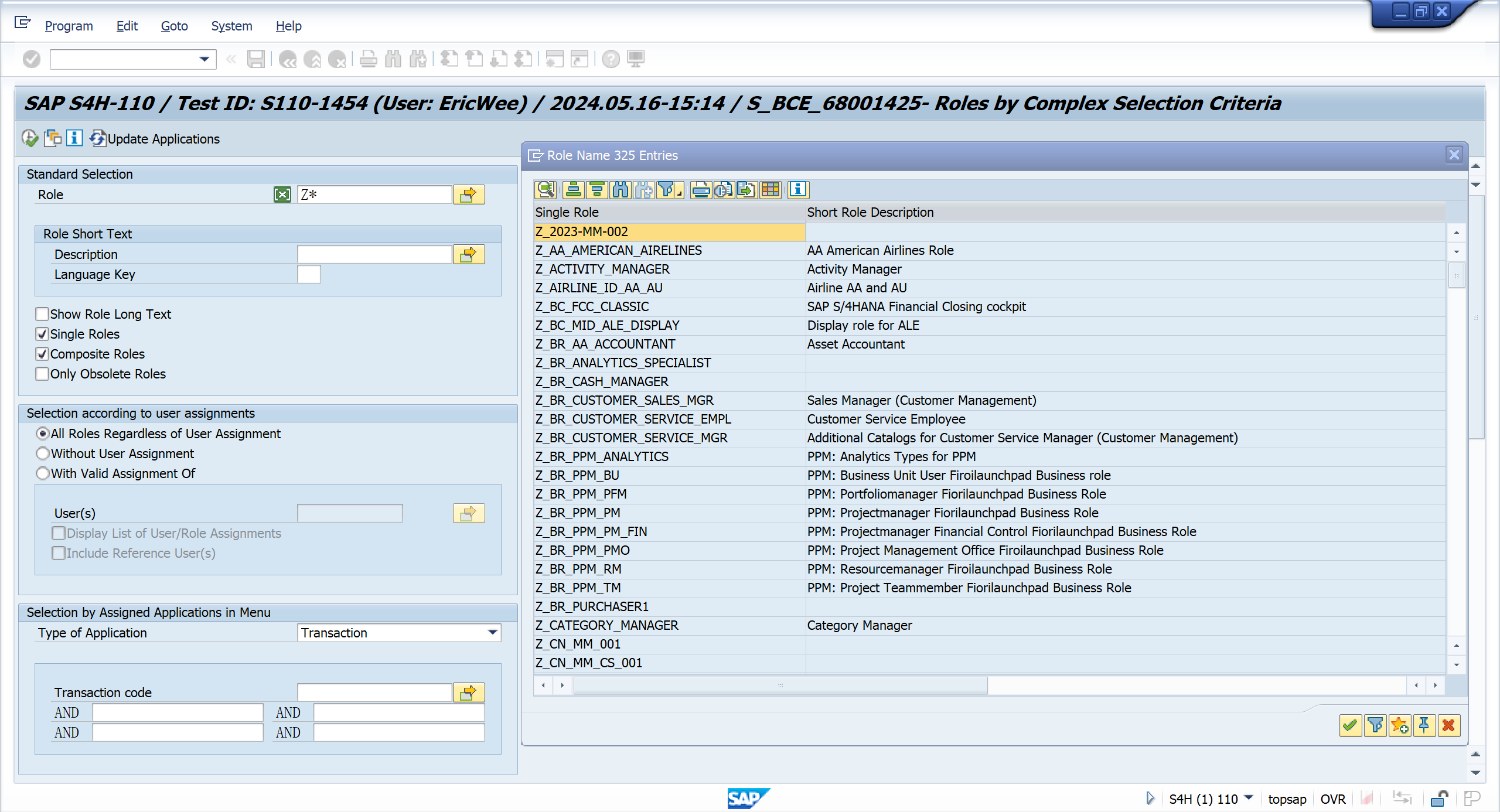Screen dimensions: 1500x812
Task: Enable Show Role Long Text checkbox
Action: pyautogui.click(x=42, y=314)
